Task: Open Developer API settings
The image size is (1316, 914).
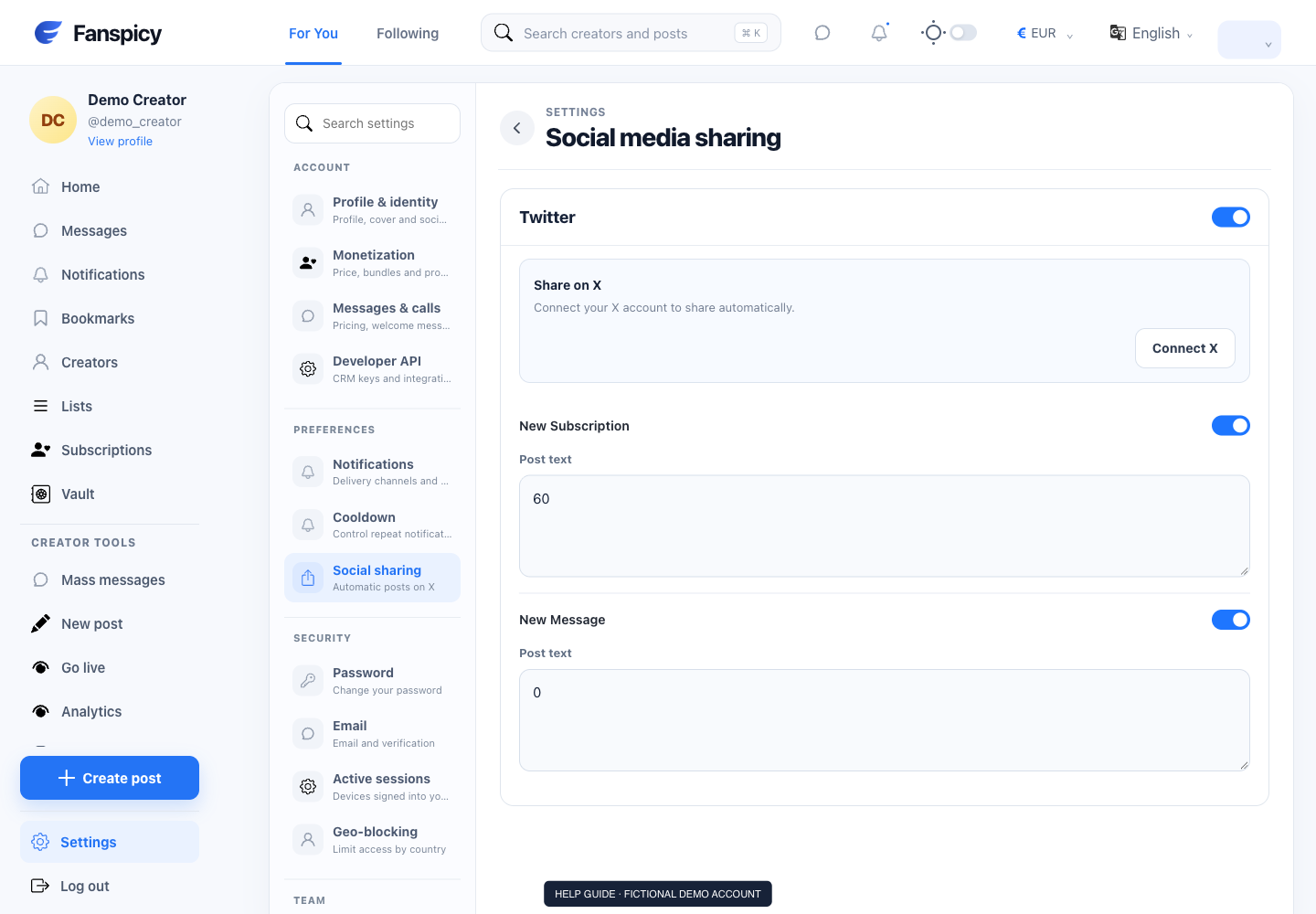Action: (x=372, y=368)
